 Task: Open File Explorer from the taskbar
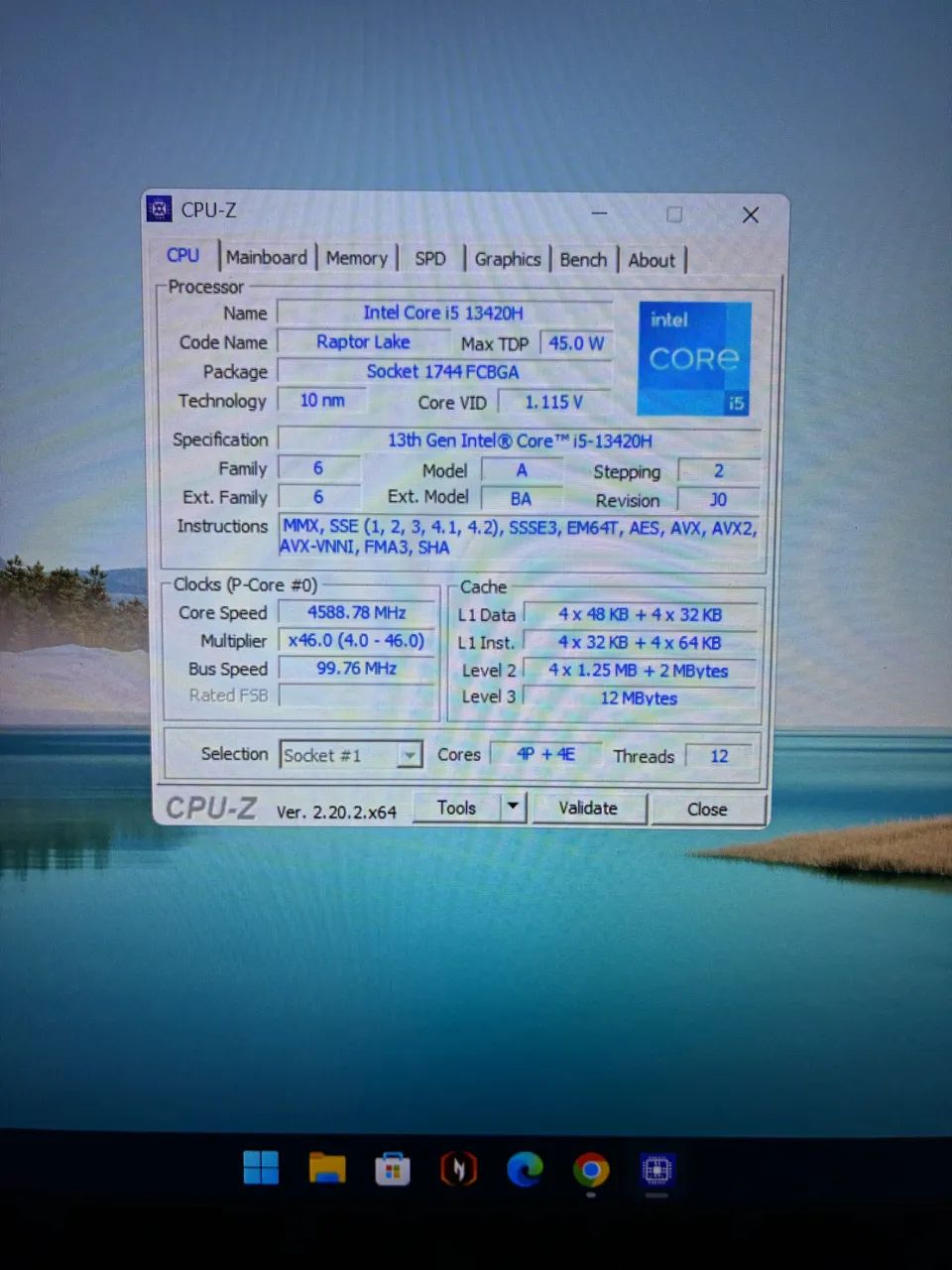point(327,1169)
